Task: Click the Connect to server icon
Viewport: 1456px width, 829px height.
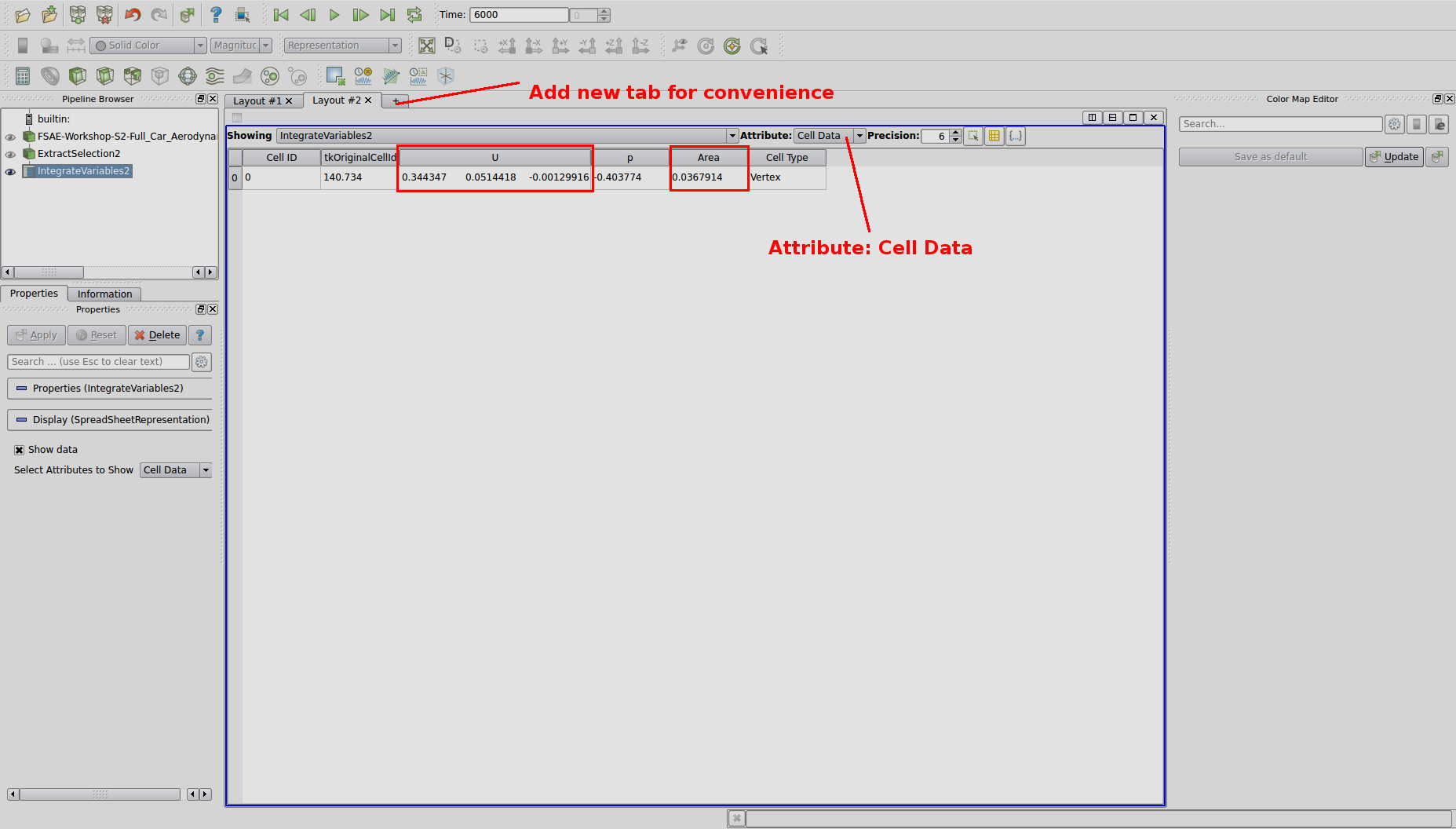Action: pyautogui.click(x=78, y=15)
